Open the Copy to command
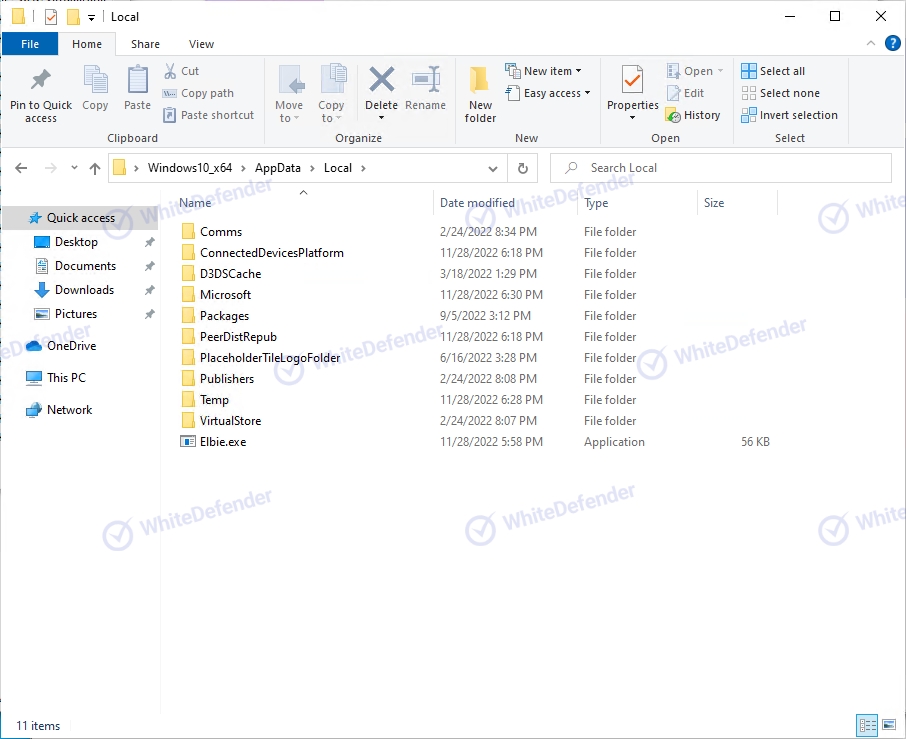 pos(331,94)
